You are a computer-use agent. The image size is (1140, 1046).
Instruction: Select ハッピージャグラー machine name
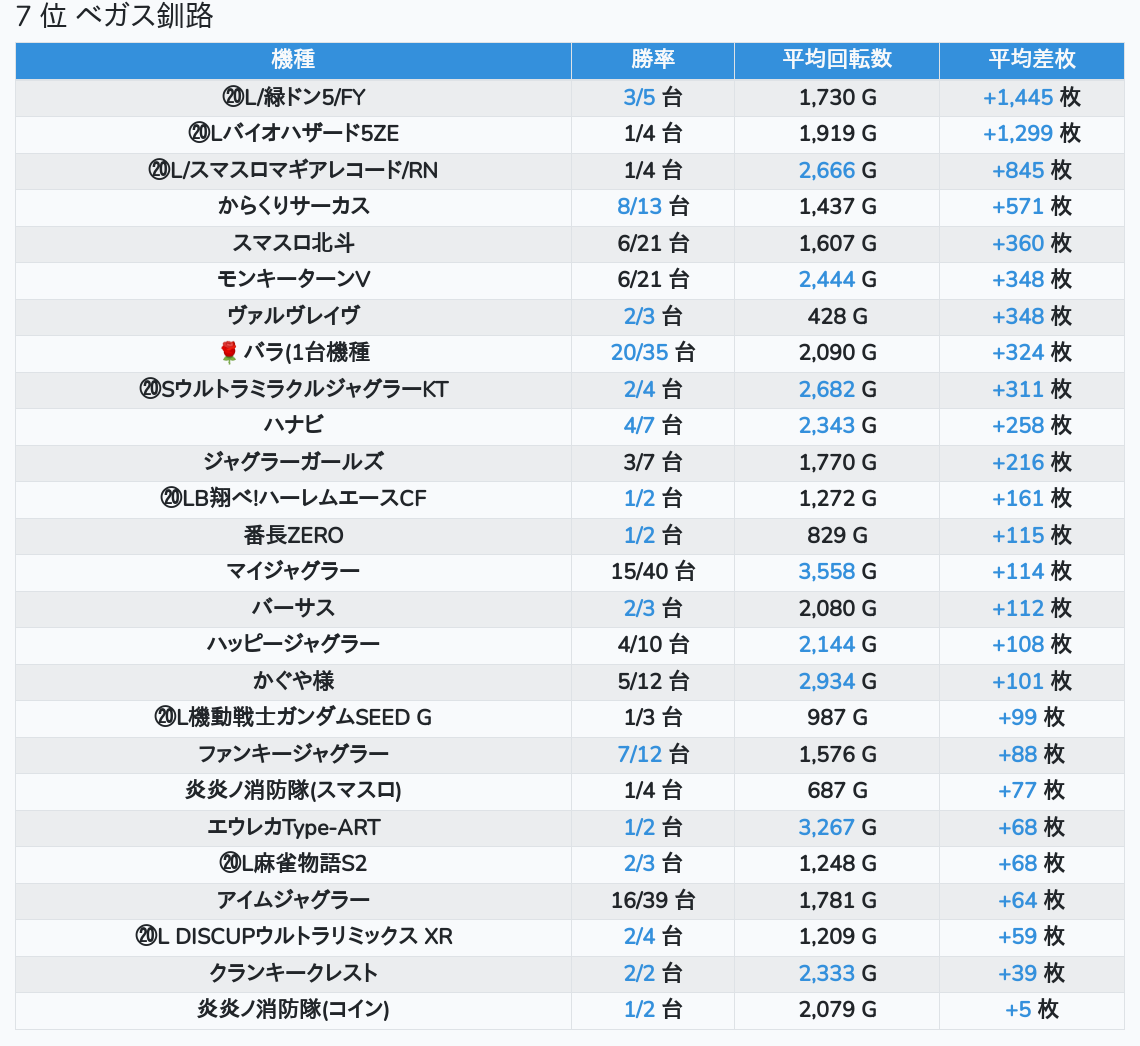(x=293, y=644)
